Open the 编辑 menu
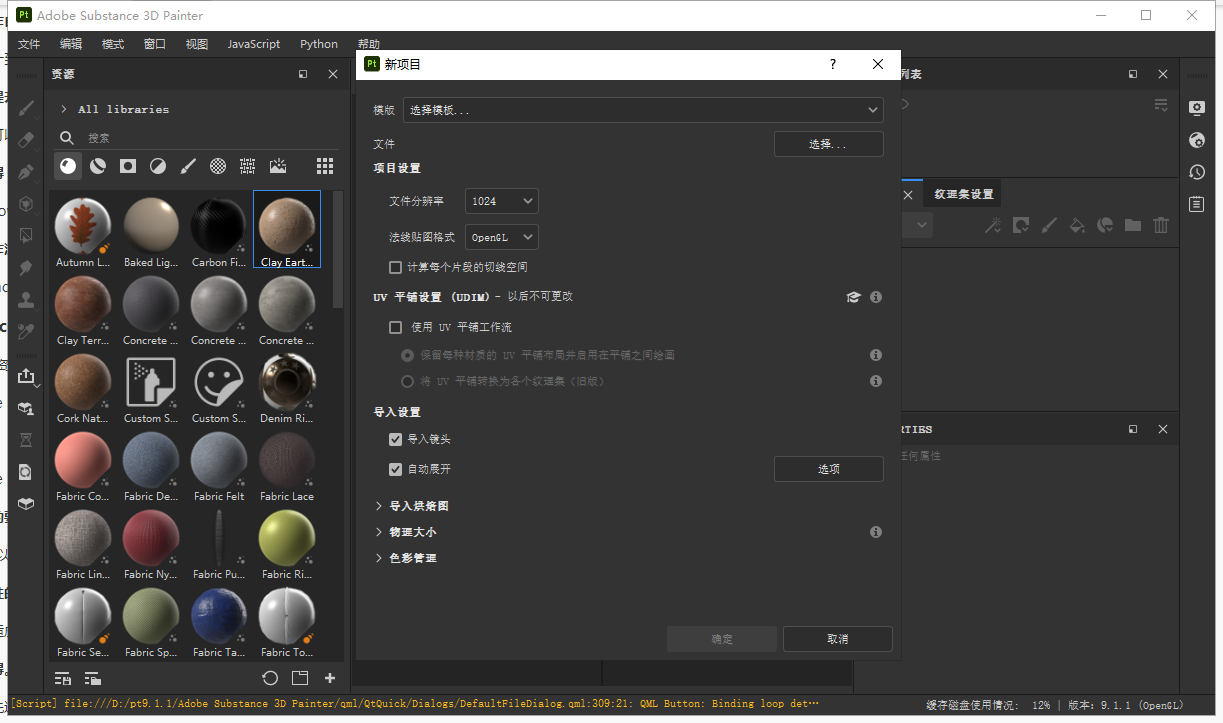 click(71, 44)
